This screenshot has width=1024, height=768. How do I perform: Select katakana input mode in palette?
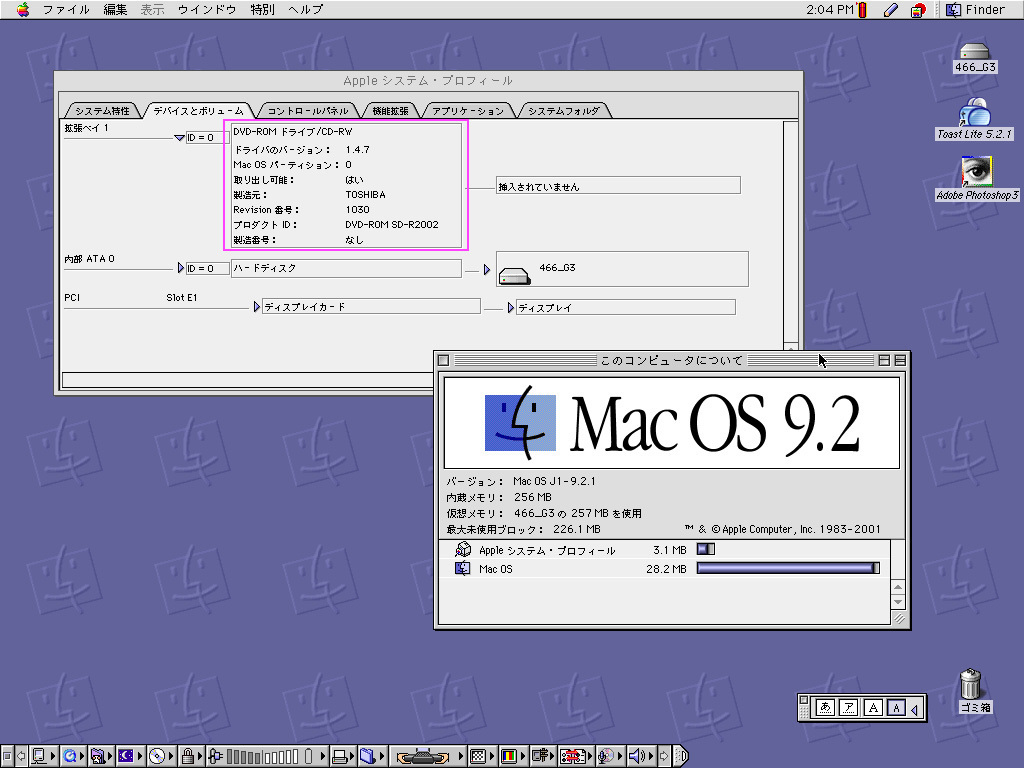tap(848, 707)
